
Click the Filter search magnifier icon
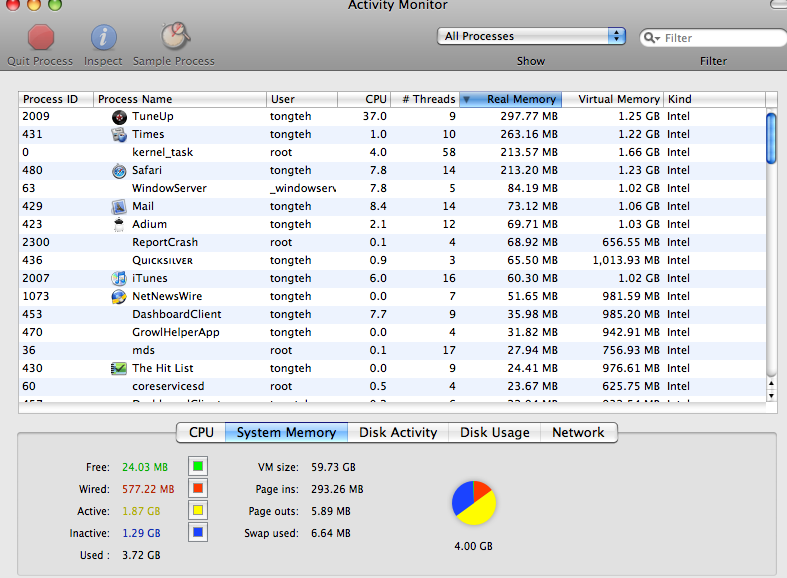(651, 38)
